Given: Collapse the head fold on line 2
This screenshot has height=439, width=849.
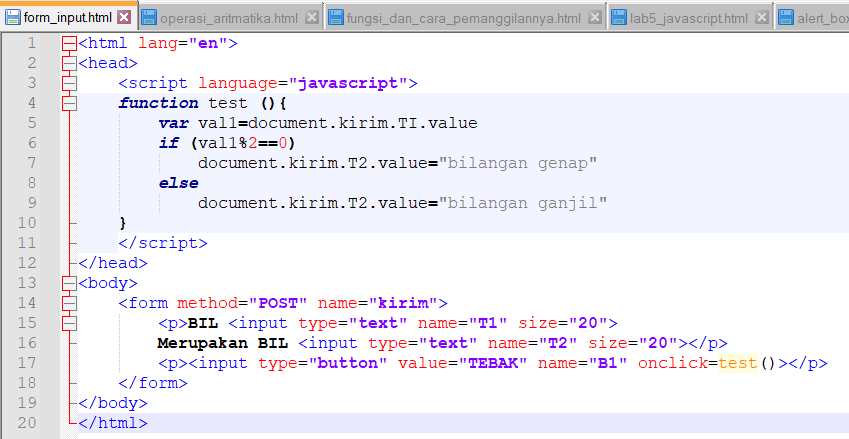Looking at the screenshot, I should tap(69, 63).
